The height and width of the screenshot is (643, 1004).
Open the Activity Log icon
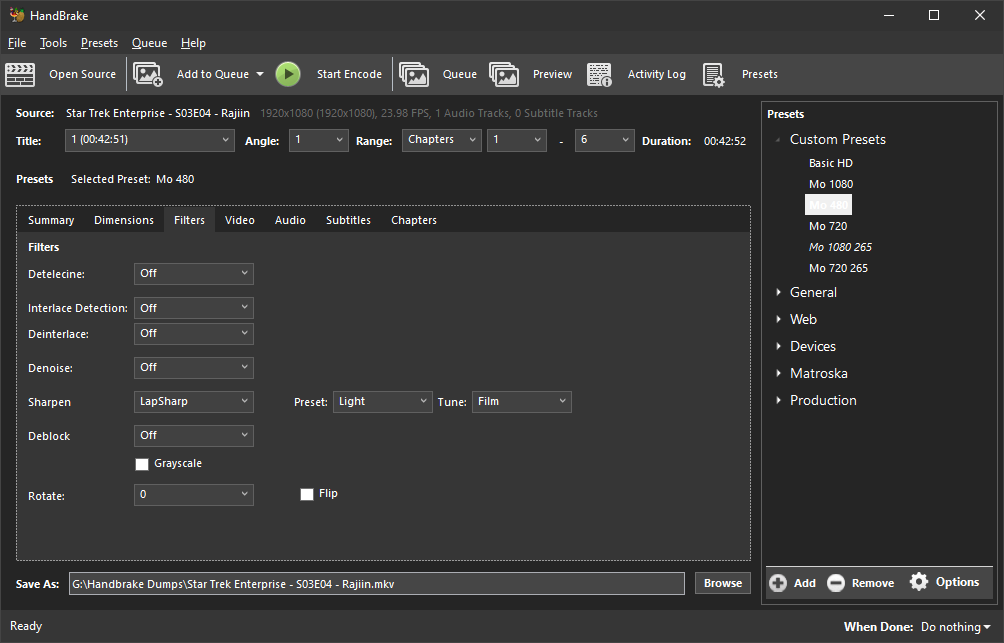(x=600, y=74)
